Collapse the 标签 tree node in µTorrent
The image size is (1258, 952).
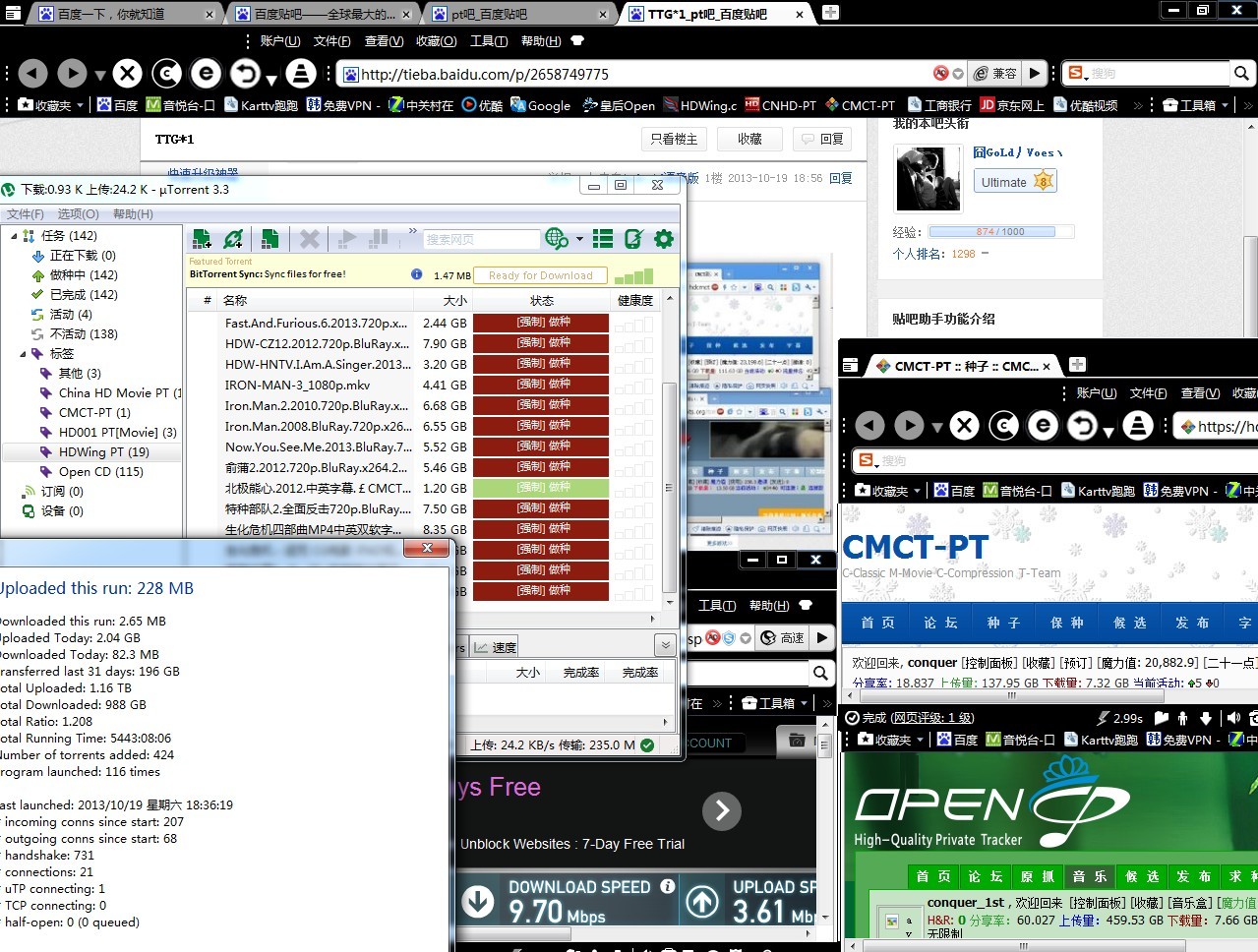coord(23,354)
